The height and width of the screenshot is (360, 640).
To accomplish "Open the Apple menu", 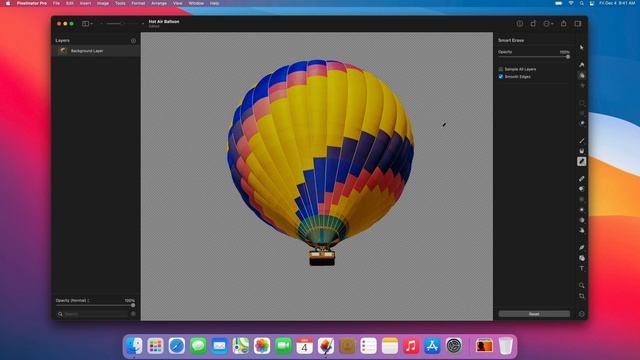I will point(8,3).
